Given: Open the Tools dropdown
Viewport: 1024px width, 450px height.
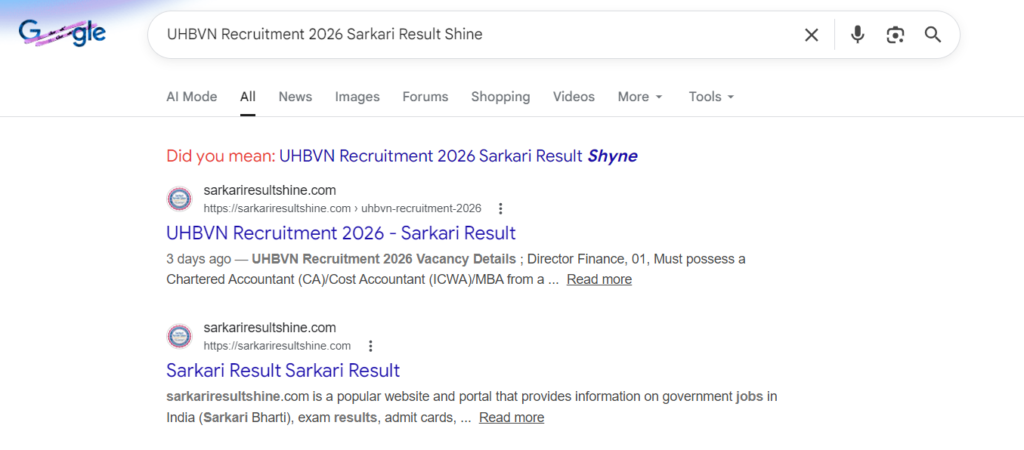Looking at the screenshot, I should [711, 97].
